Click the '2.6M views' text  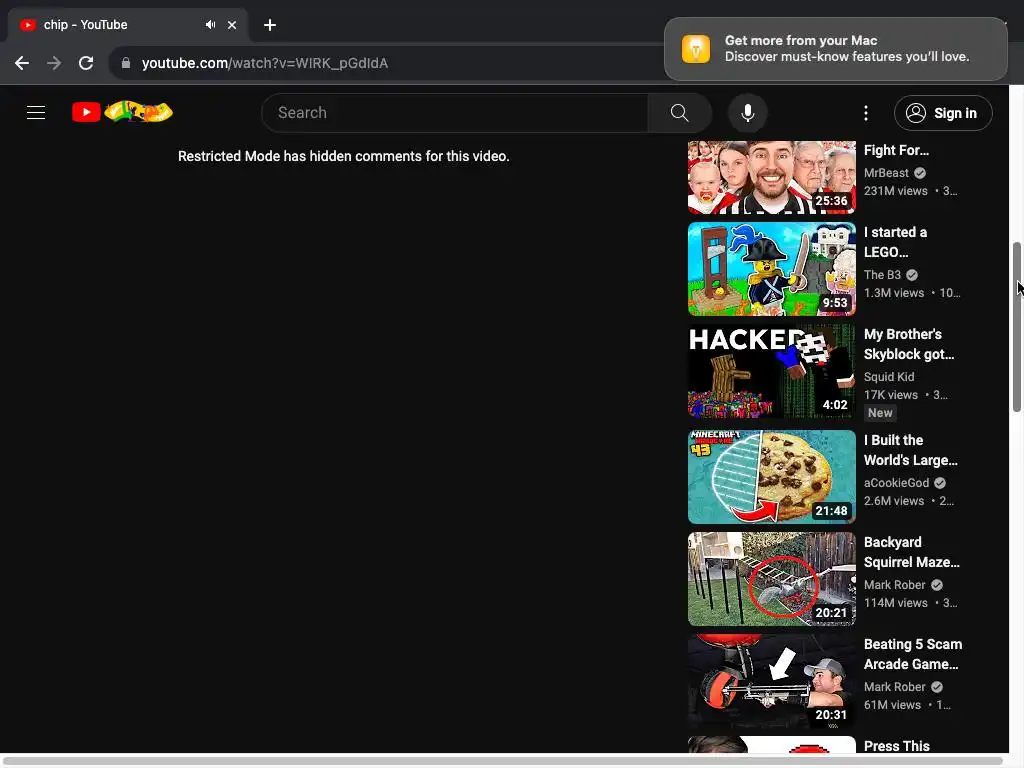(894, 500)
